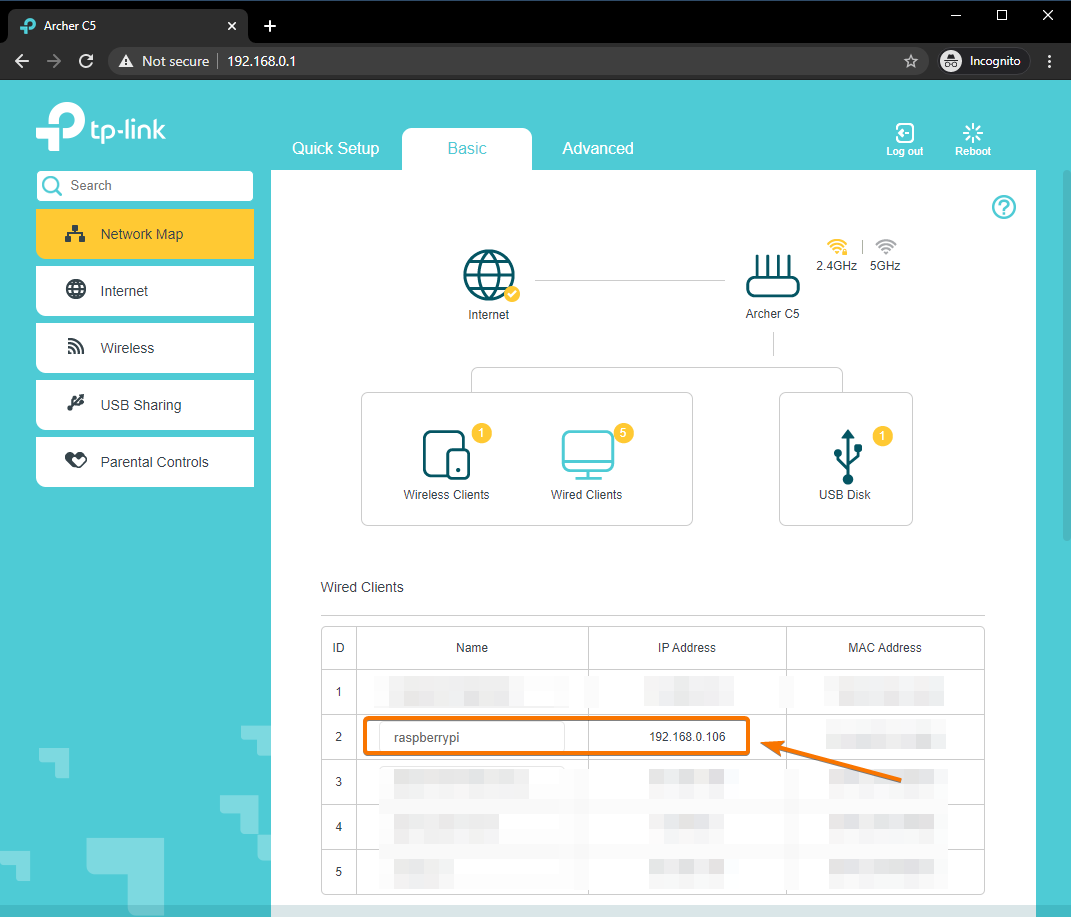The height and width of the screenshot is (917, 1071).
Task: Open Internet in the sidebar menu
Action: click(x=145, y=291)
